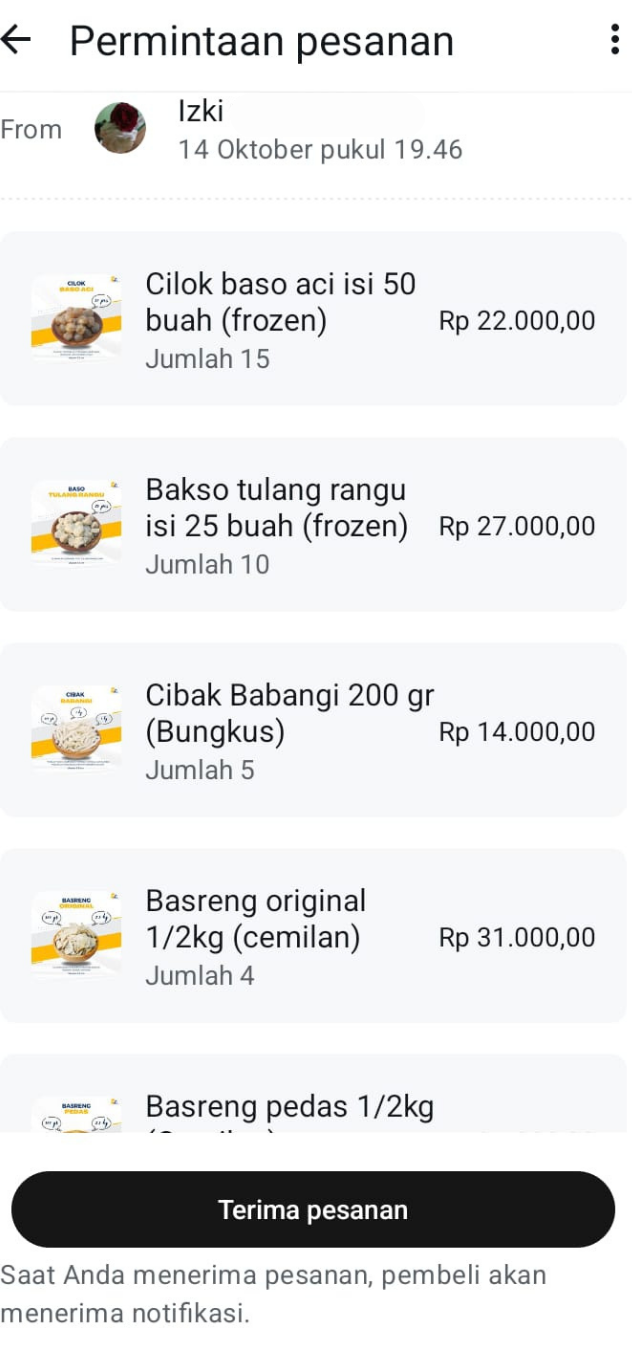Click the Cilok Baso Aci product image

click(x=77, y=318)
